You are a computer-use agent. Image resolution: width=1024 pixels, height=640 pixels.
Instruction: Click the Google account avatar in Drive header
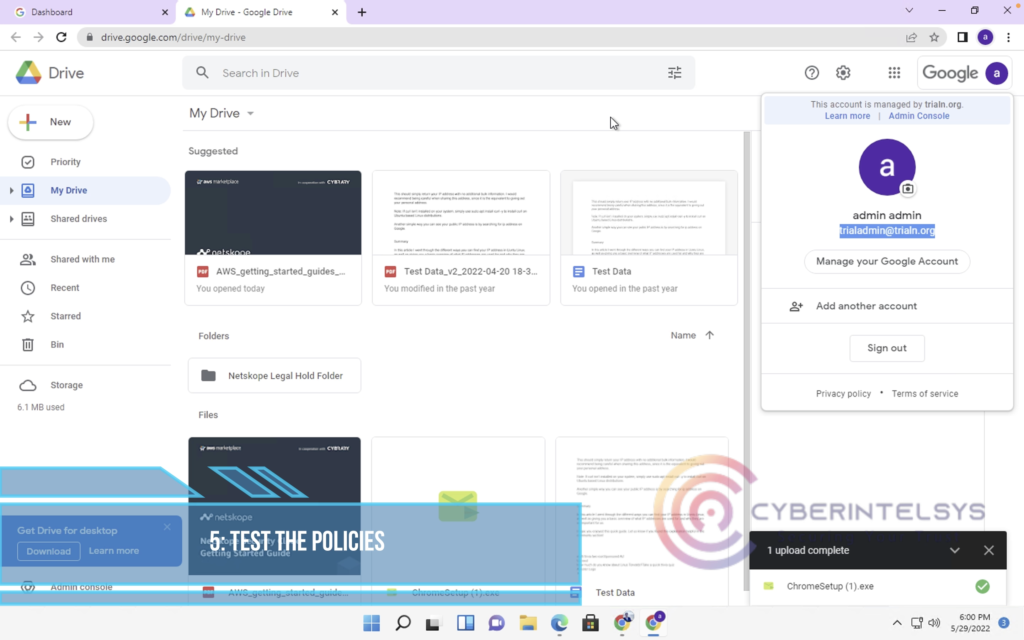(997, 73)
